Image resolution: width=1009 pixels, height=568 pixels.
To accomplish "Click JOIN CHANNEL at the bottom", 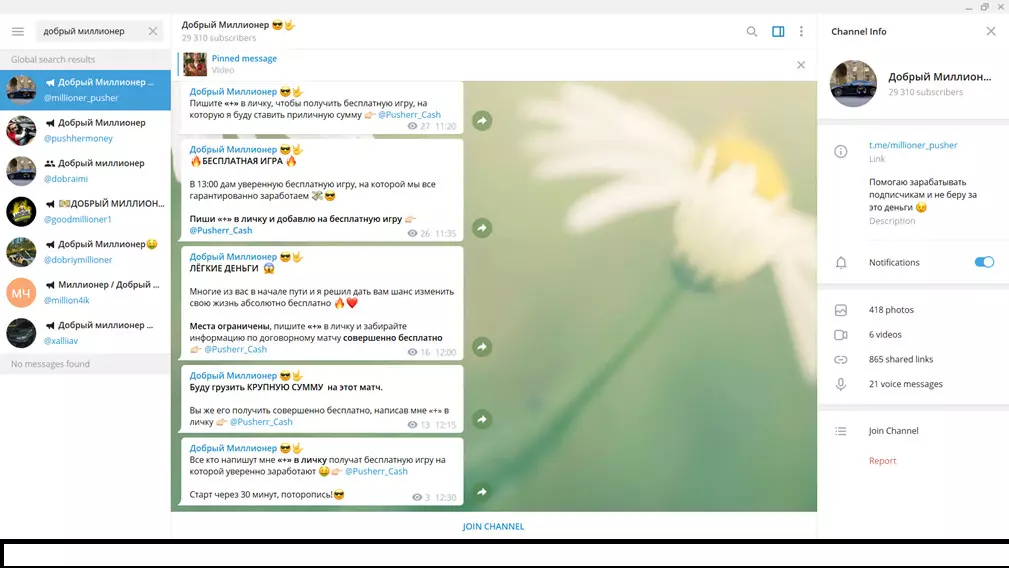I will (x=493, y=526).
